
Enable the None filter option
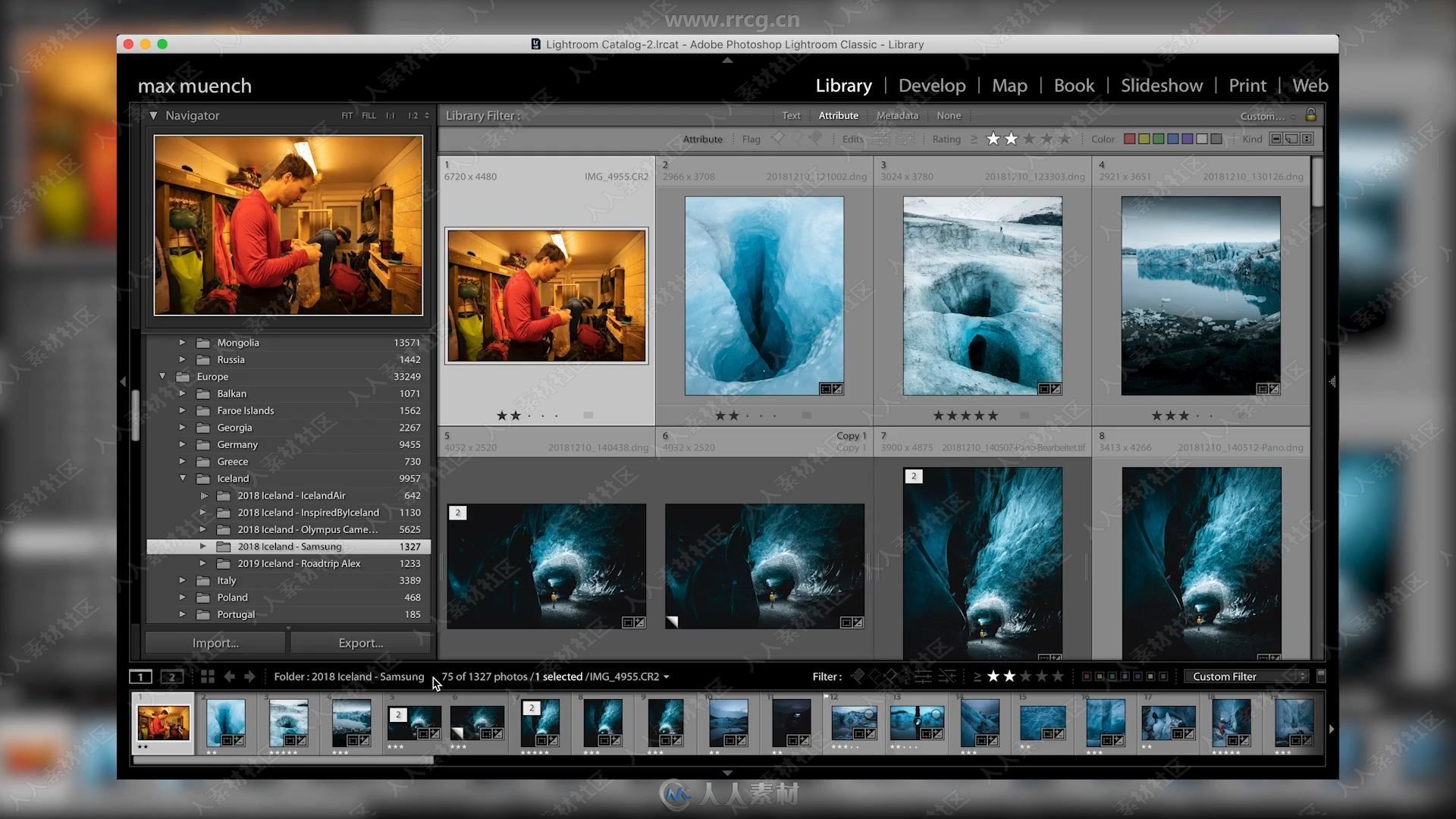point(947,115)
